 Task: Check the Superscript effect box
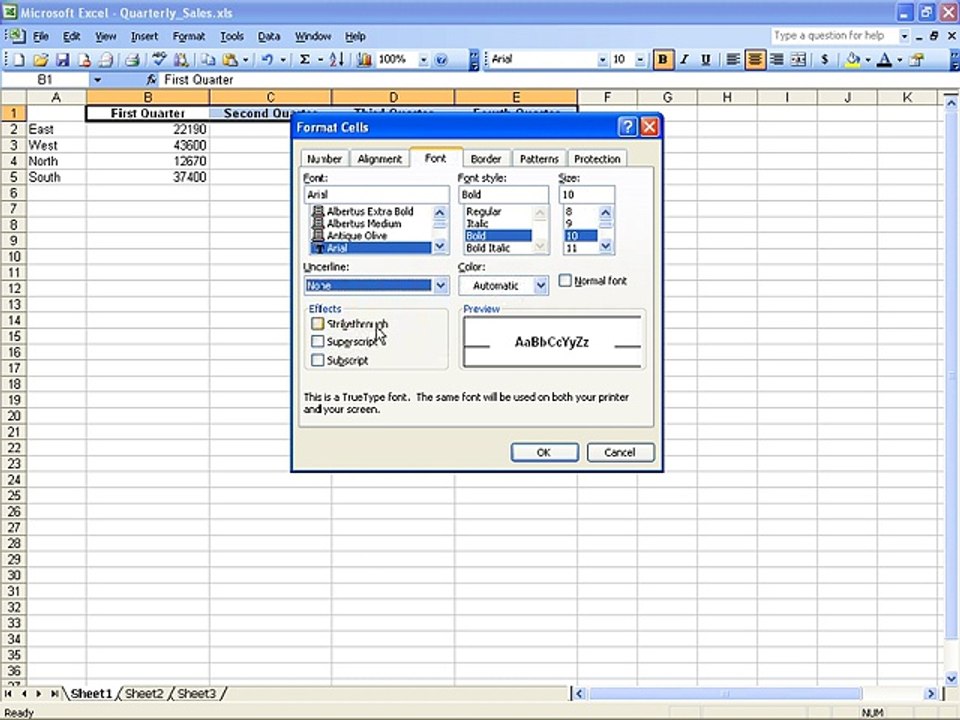pyautogui.click(x=317, y=342)
